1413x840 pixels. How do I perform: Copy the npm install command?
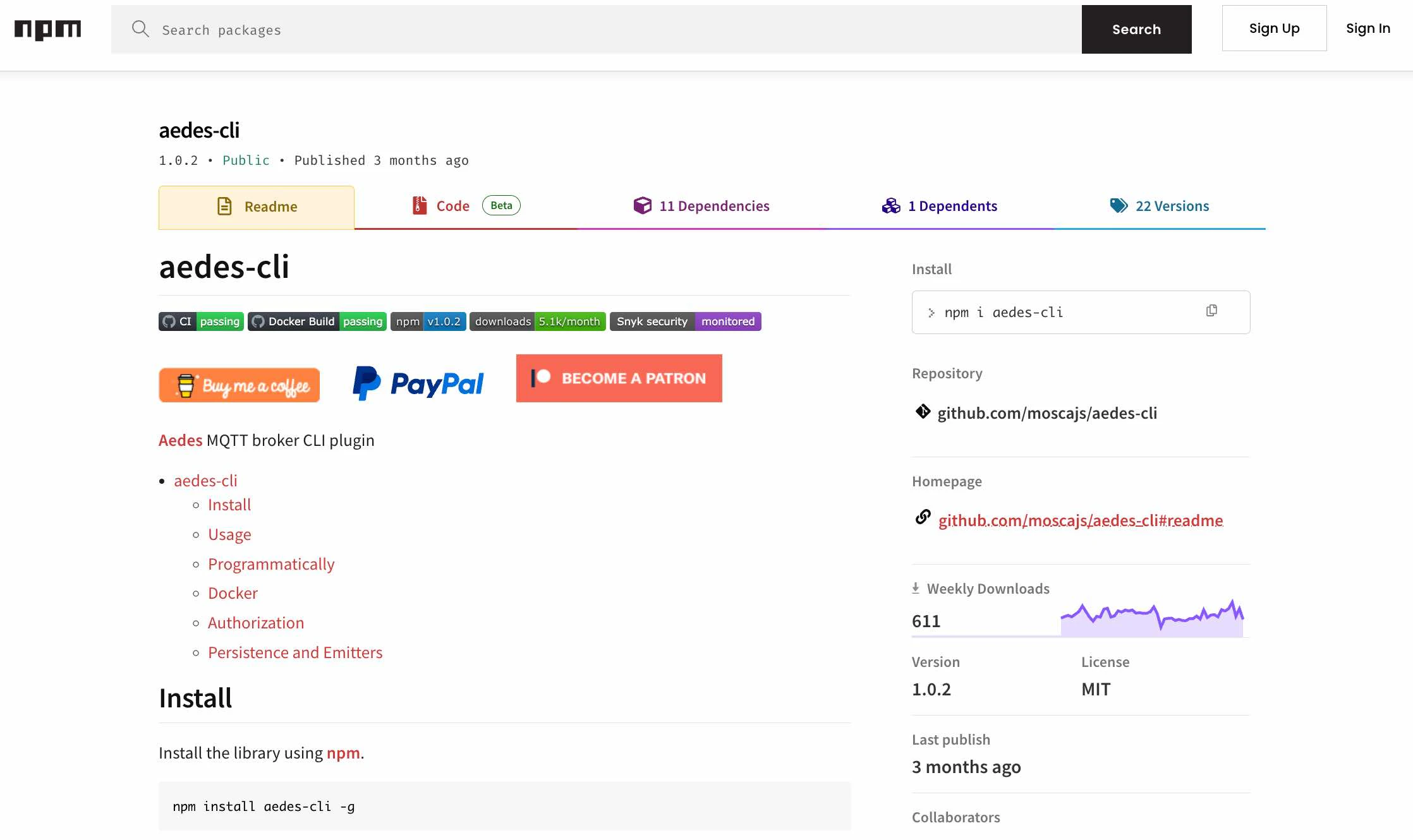(x=1211, y=311)
